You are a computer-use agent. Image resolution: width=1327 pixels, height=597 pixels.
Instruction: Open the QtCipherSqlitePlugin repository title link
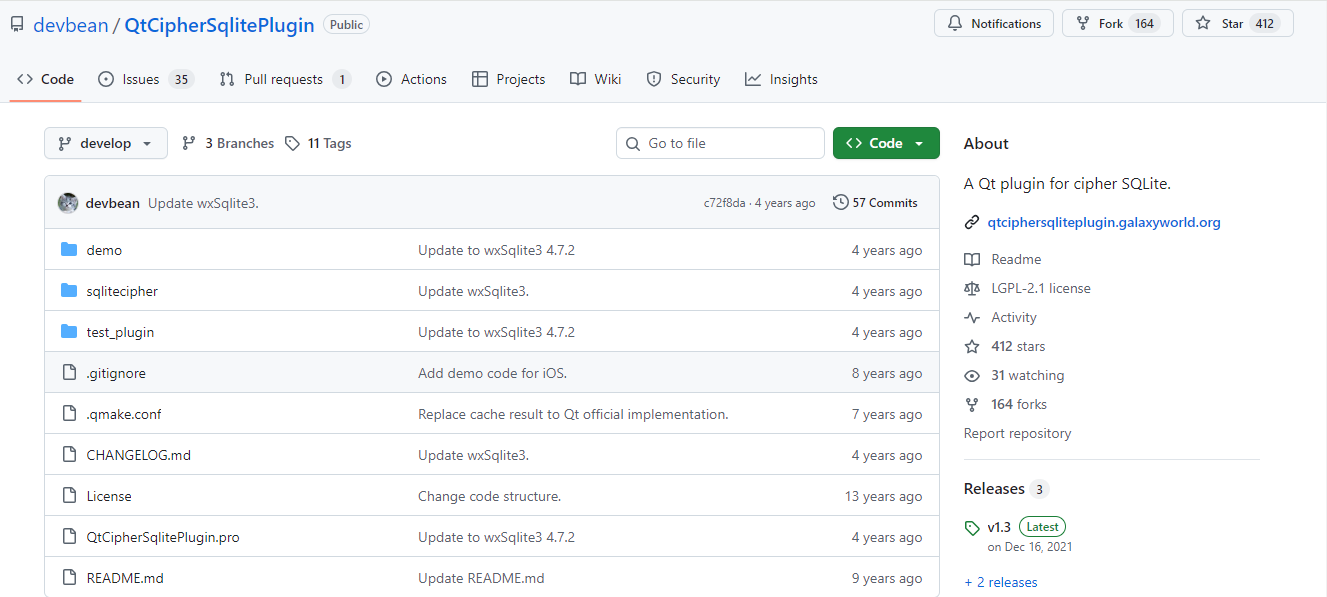[x=220, y=25]
